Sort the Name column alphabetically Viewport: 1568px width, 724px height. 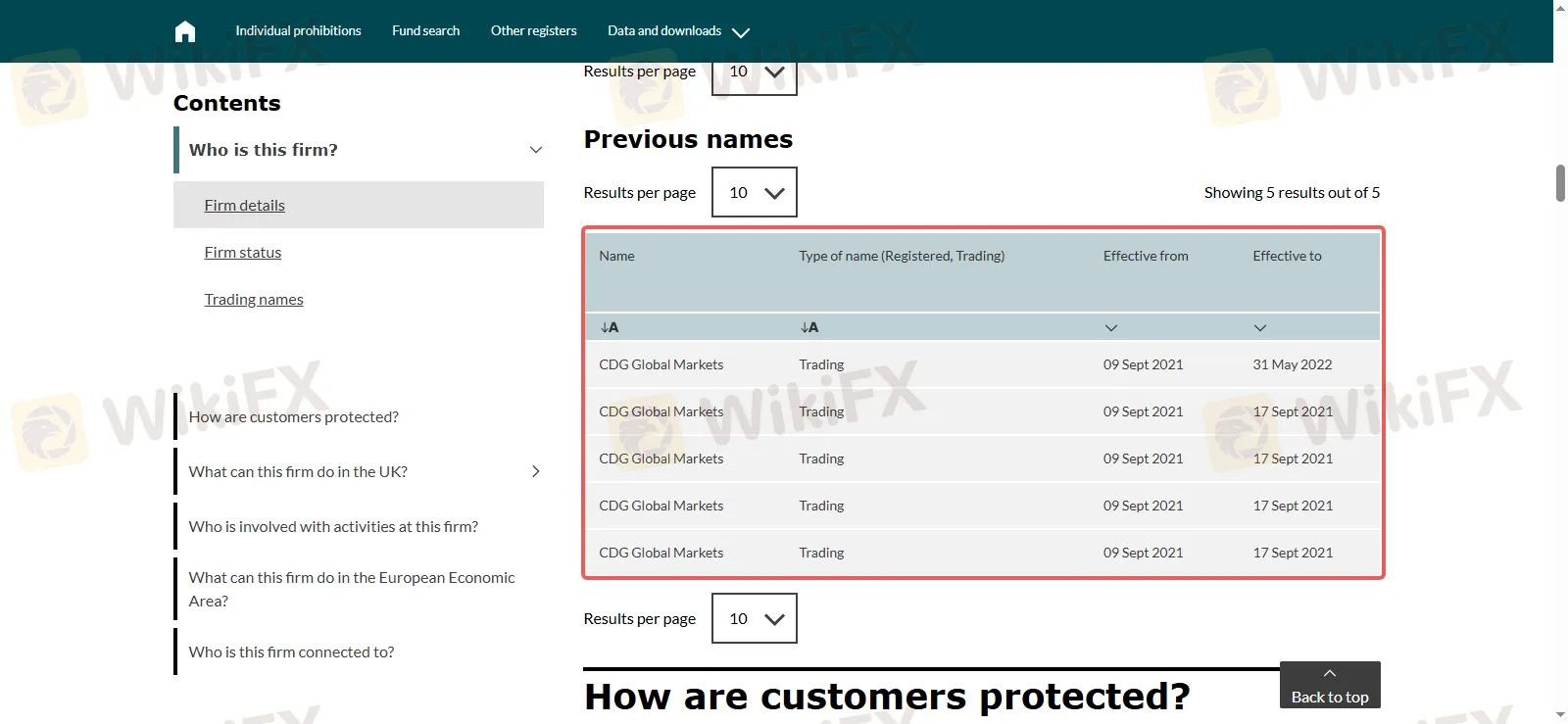(x=610, y=327)
